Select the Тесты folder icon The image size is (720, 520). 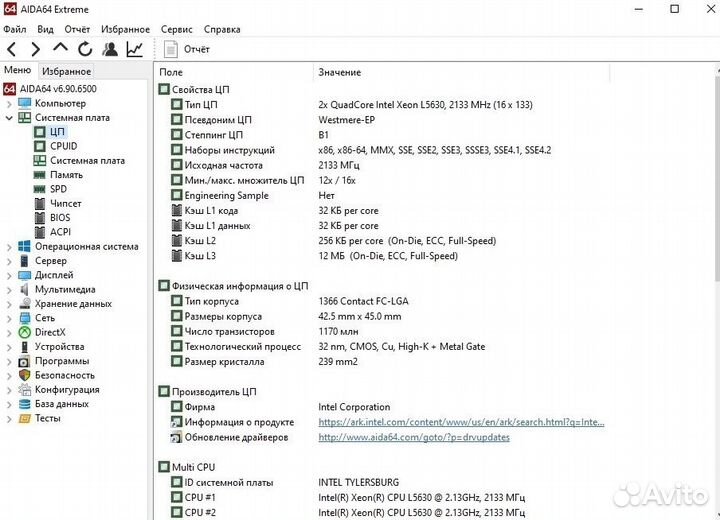24,418
